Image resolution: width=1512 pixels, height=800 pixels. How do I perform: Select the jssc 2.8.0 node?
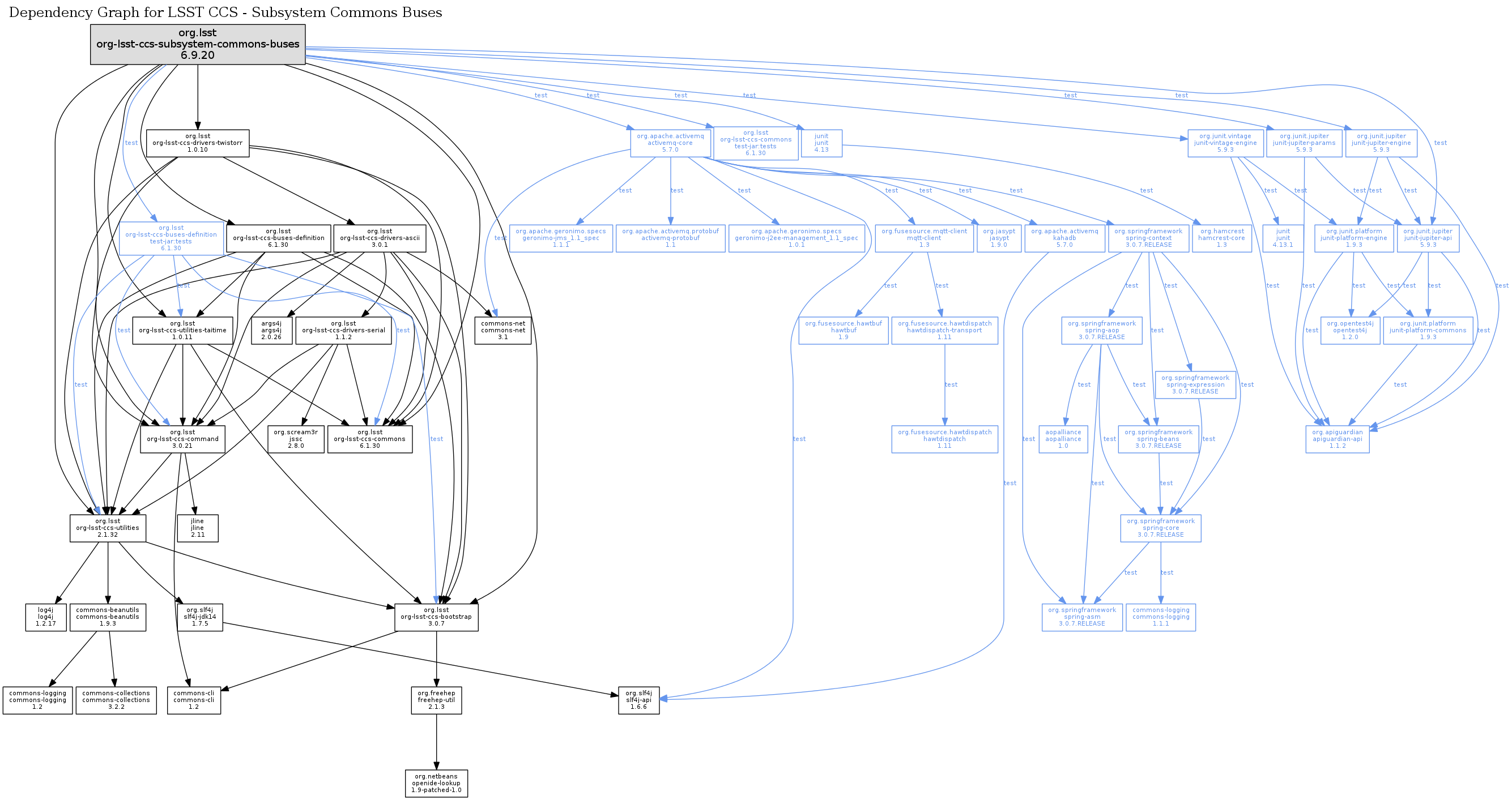pos(296,439)
